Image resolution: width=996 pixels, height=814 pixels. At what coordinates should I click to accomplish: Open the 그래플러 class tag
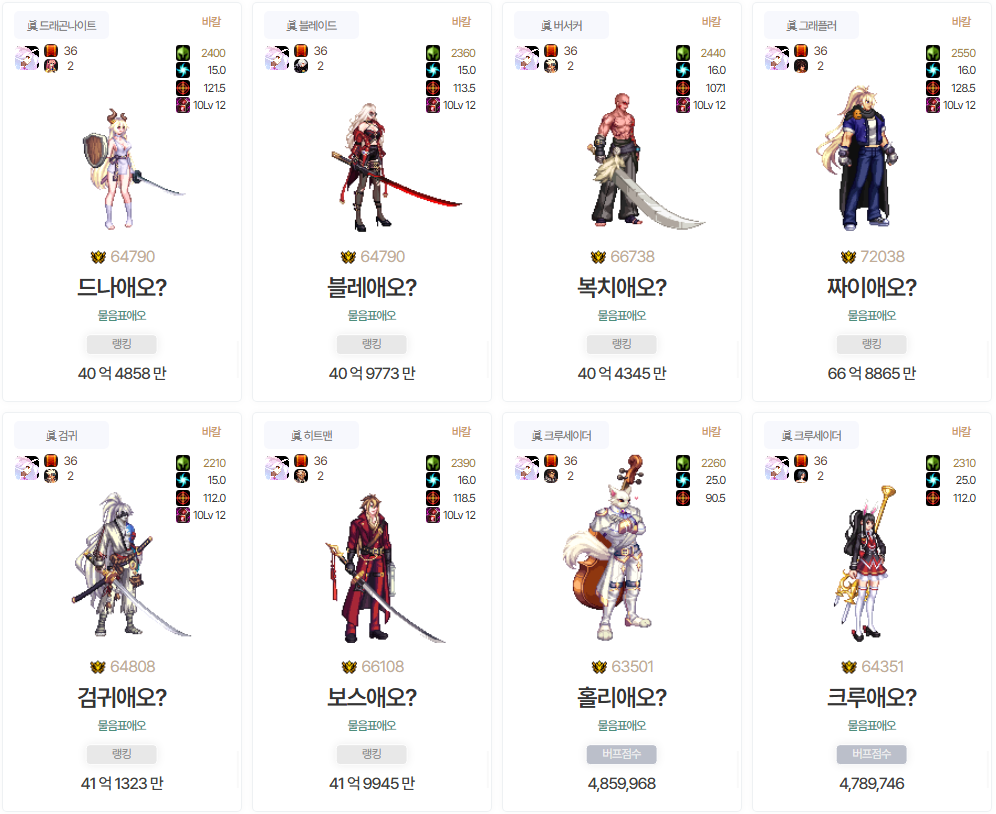(811, 25)
